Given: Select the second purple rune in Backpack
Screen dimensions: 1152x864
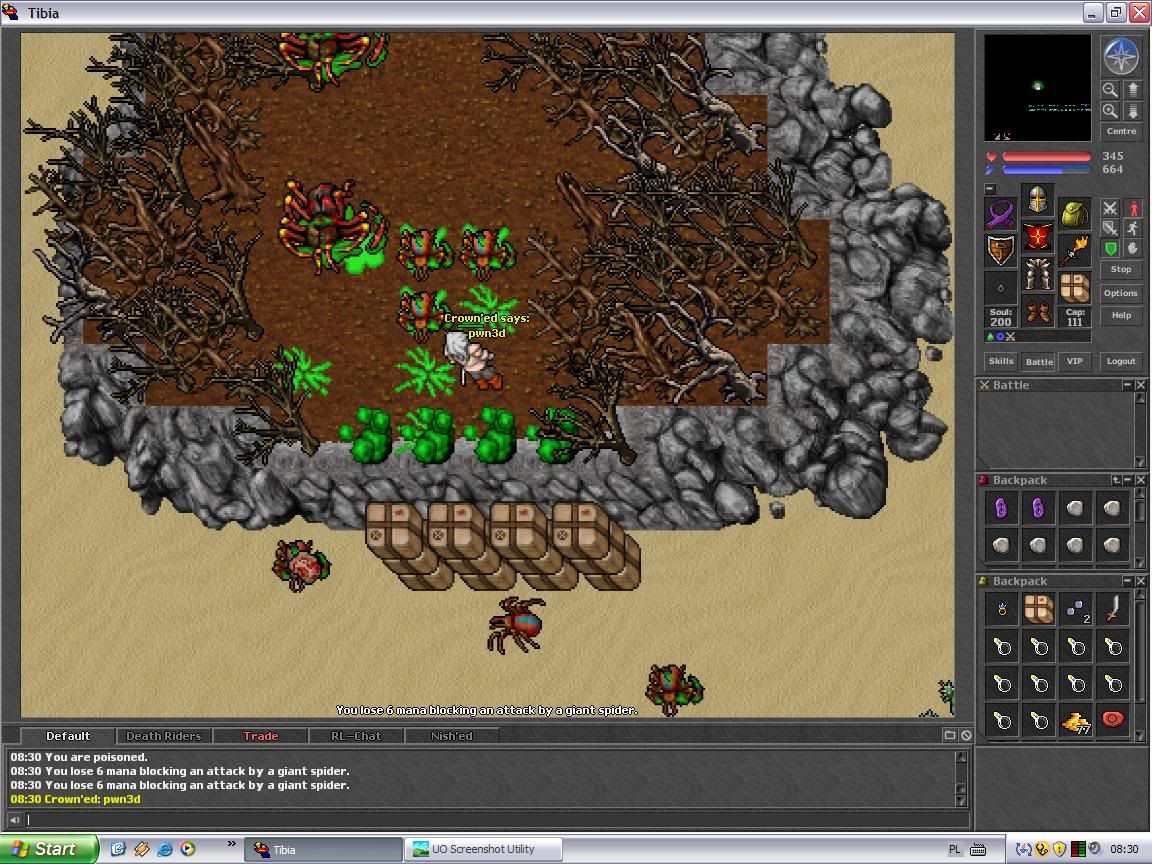Looking at the screenshot, I should (1038, 508).
